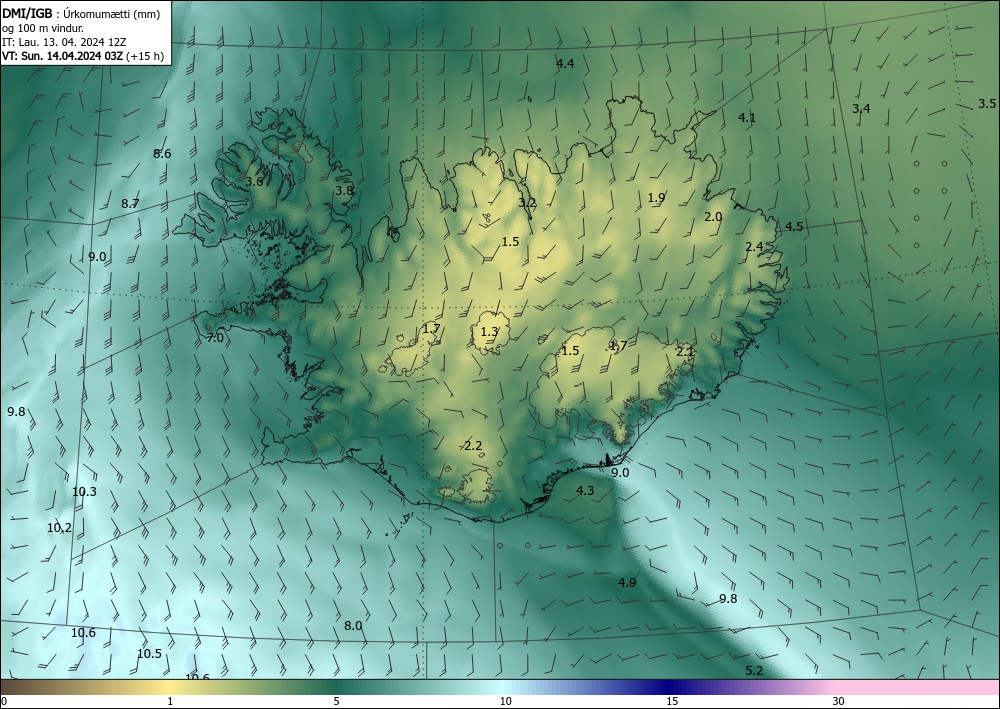1000x709 pixels.
Task: Click the 2.0 value label
Action: coord(713,217)
